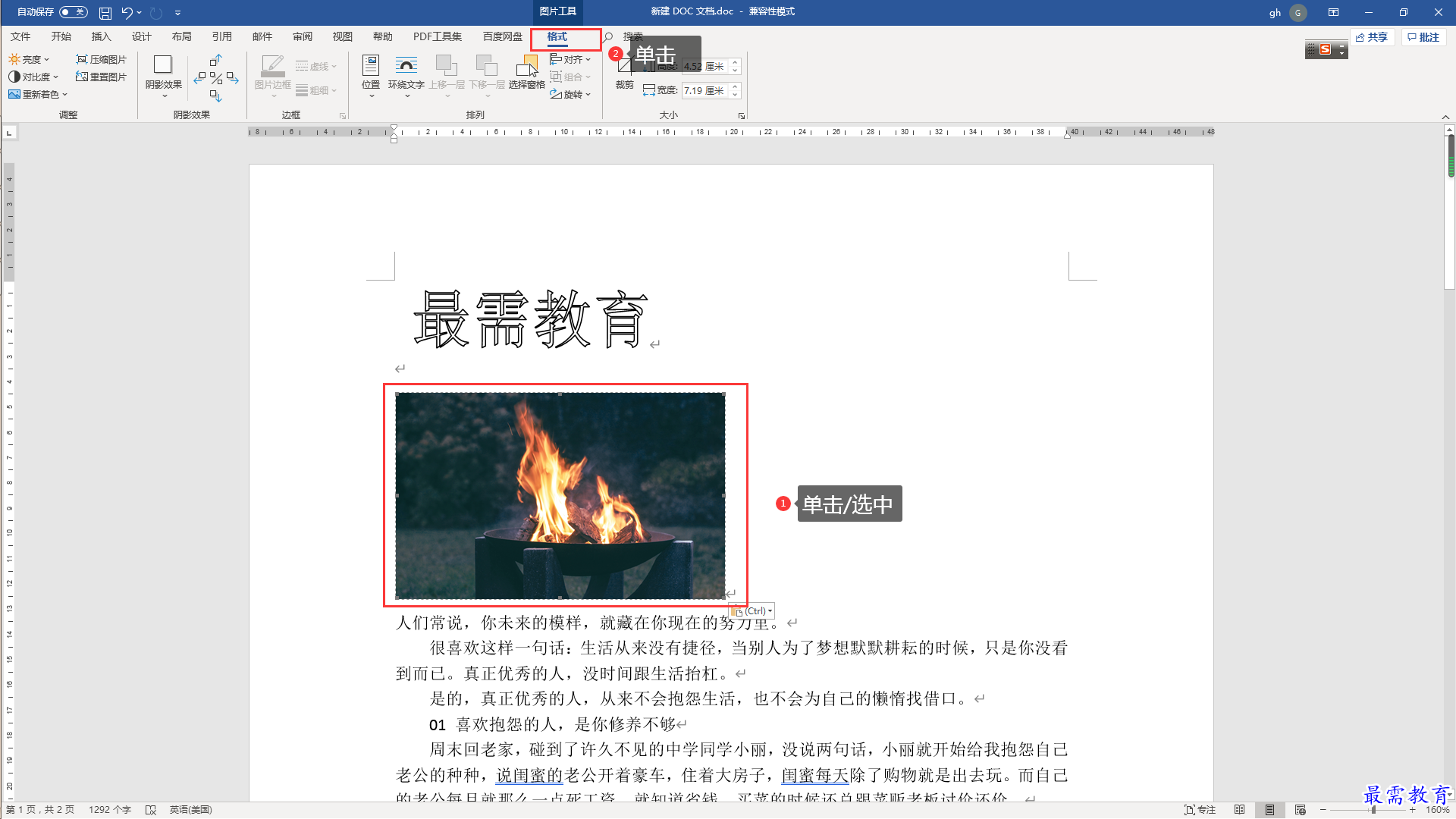Enable 专注 (Focus) mode
The image size is (1456, 819).
click(x=1200, y=810)
